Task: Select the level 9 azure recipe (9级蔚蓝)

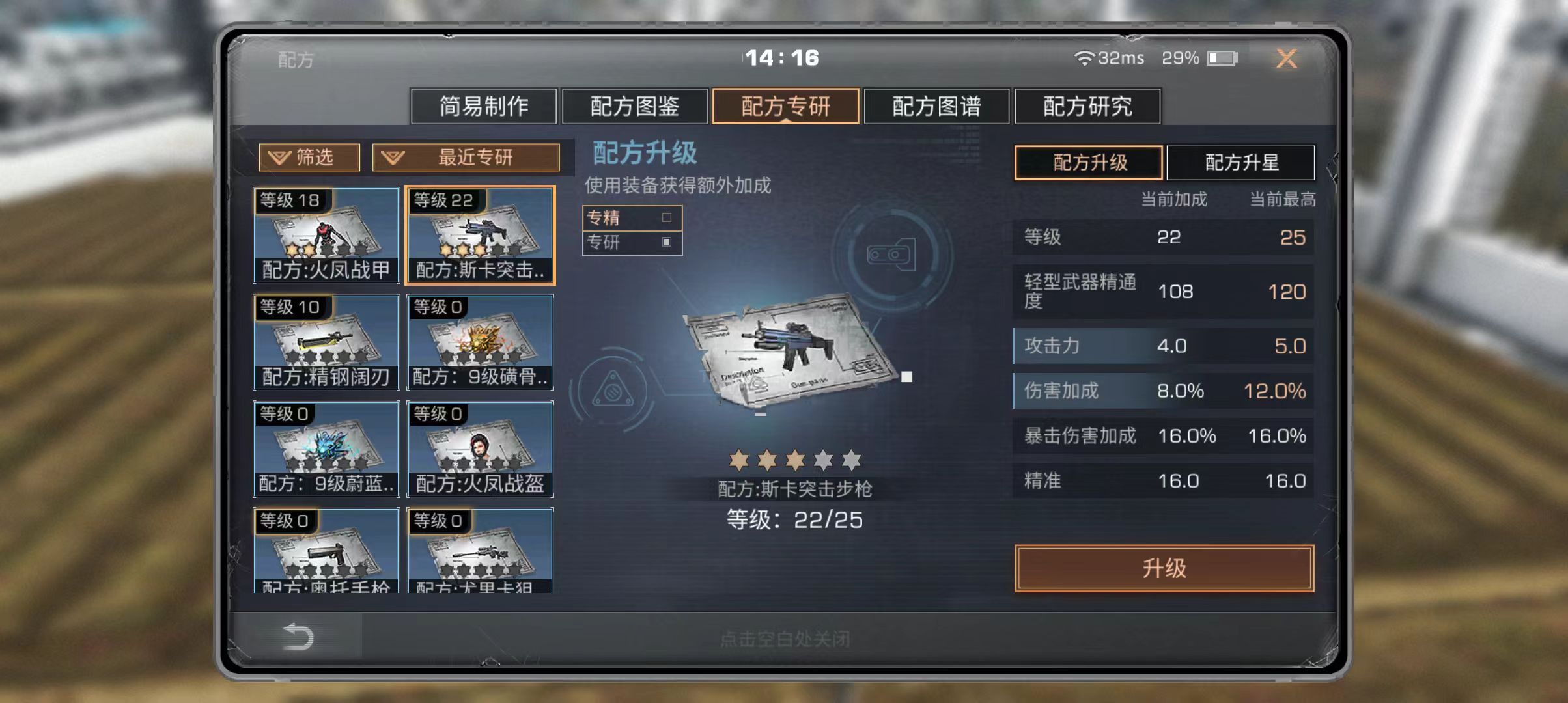Action: (x=326, y=448)
